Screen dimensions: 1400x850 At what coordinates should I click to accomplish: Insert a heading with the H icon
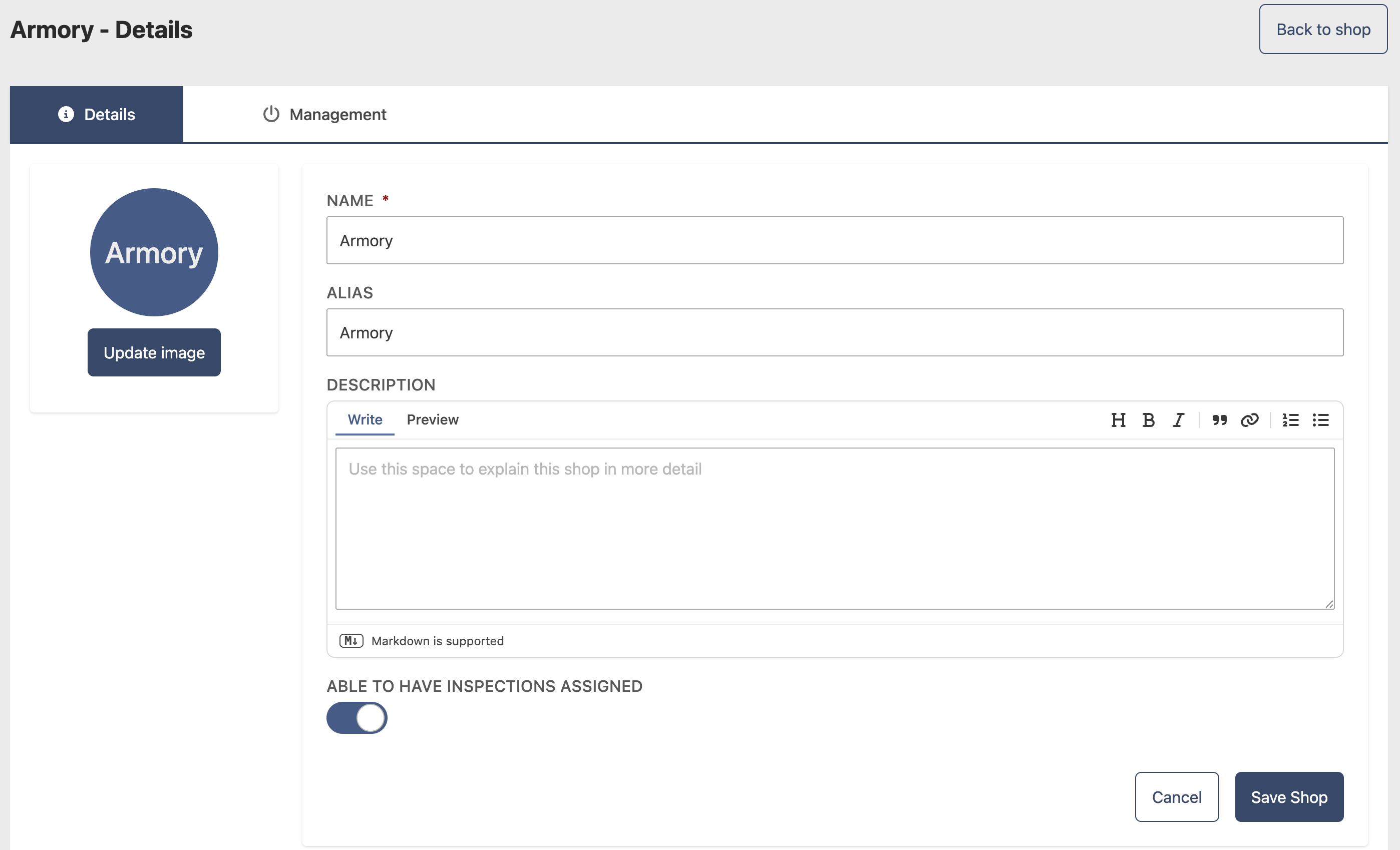pyautogui.click(x=1118, y=420)
